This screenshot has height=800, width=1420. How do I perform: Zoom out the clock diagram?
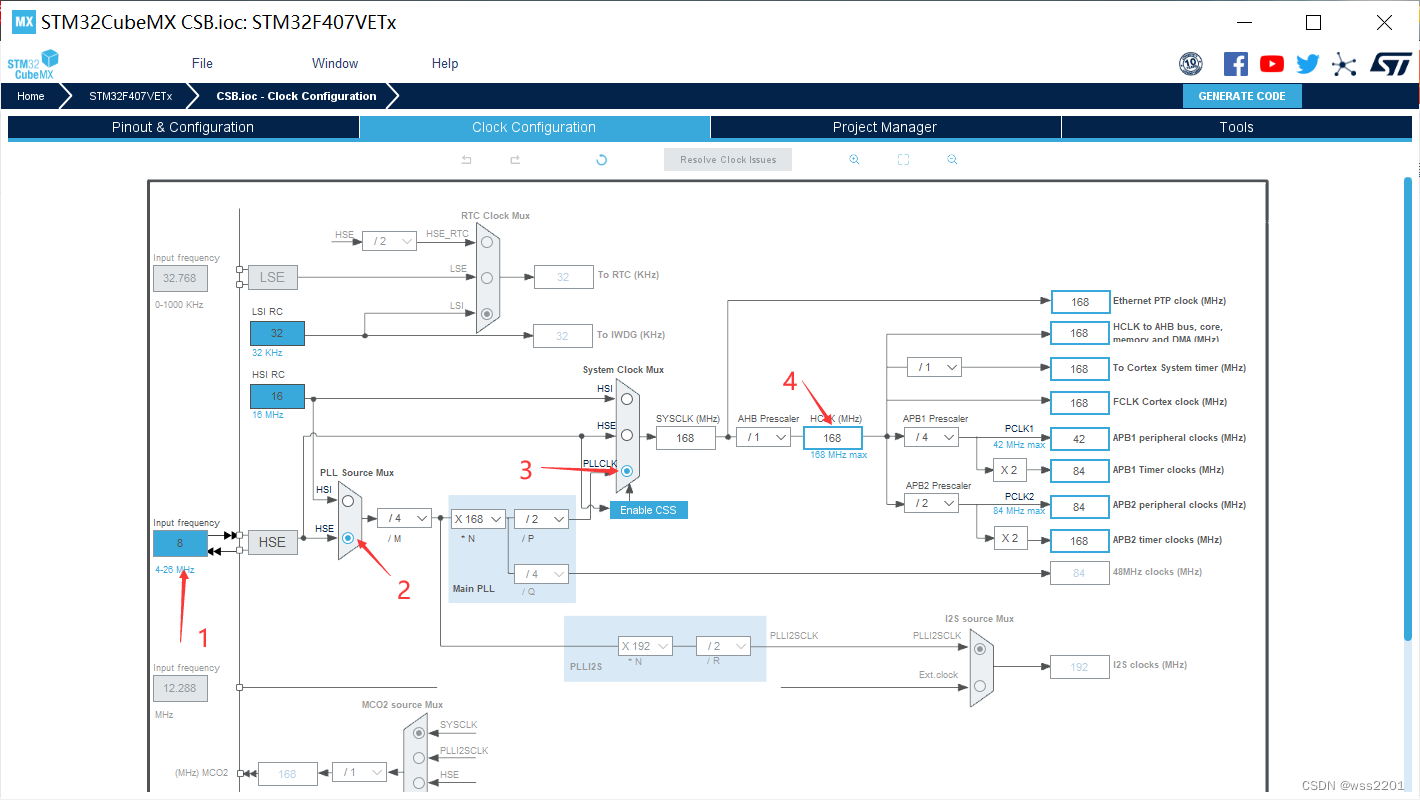pos(952,160)
